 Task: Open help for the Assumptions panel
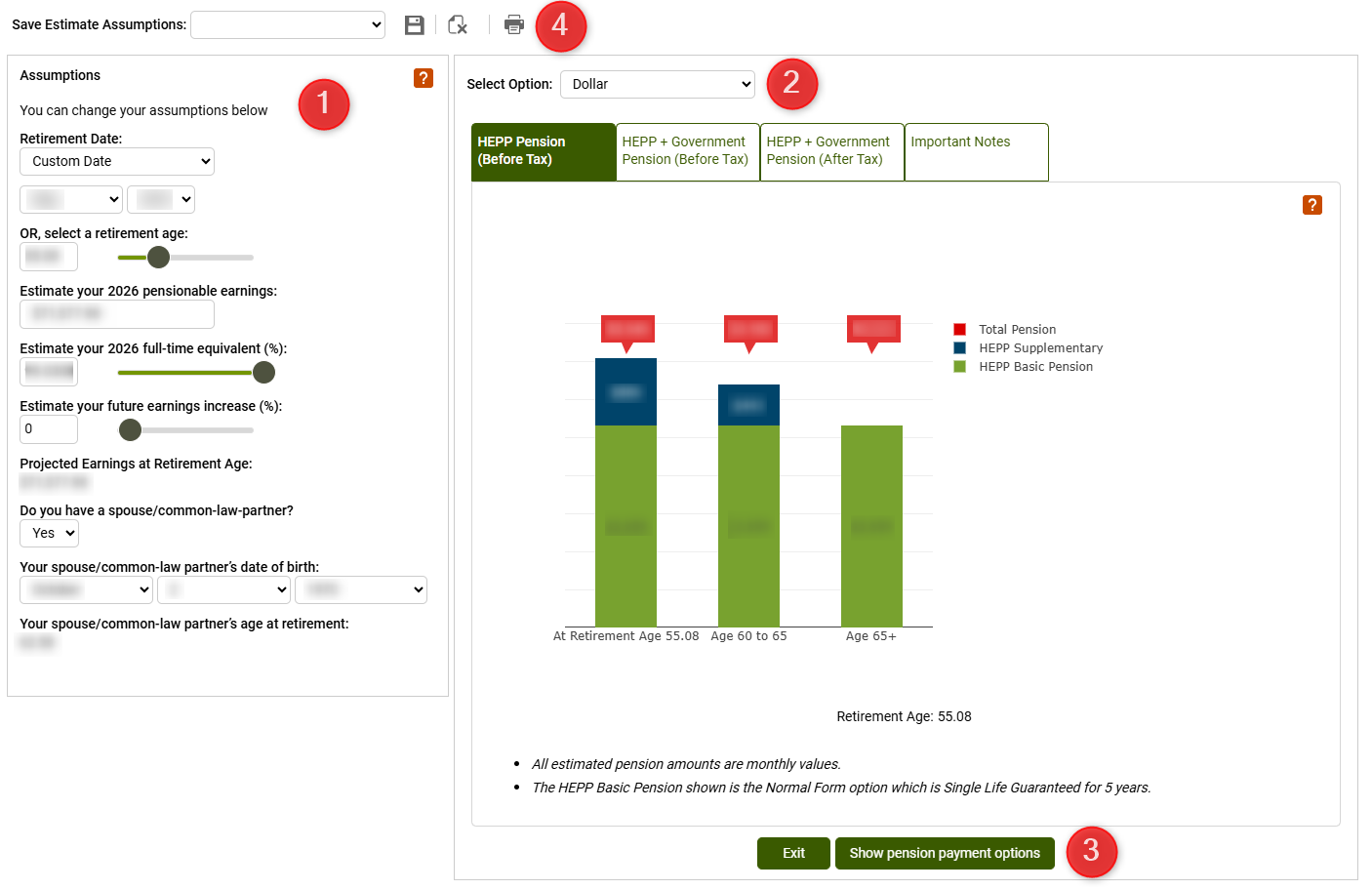click(424, 78)
